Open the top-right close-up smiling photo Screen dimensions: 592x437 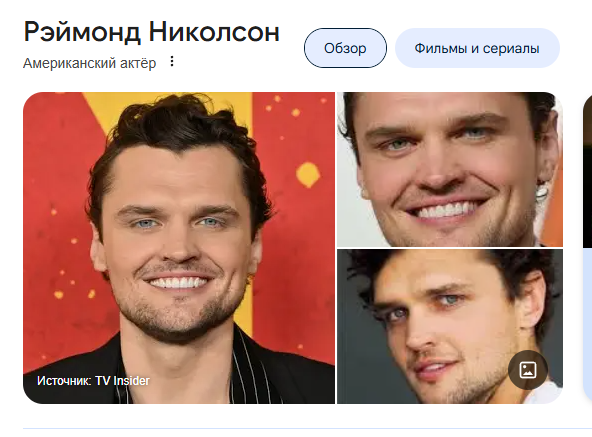(x=450, y=169)
